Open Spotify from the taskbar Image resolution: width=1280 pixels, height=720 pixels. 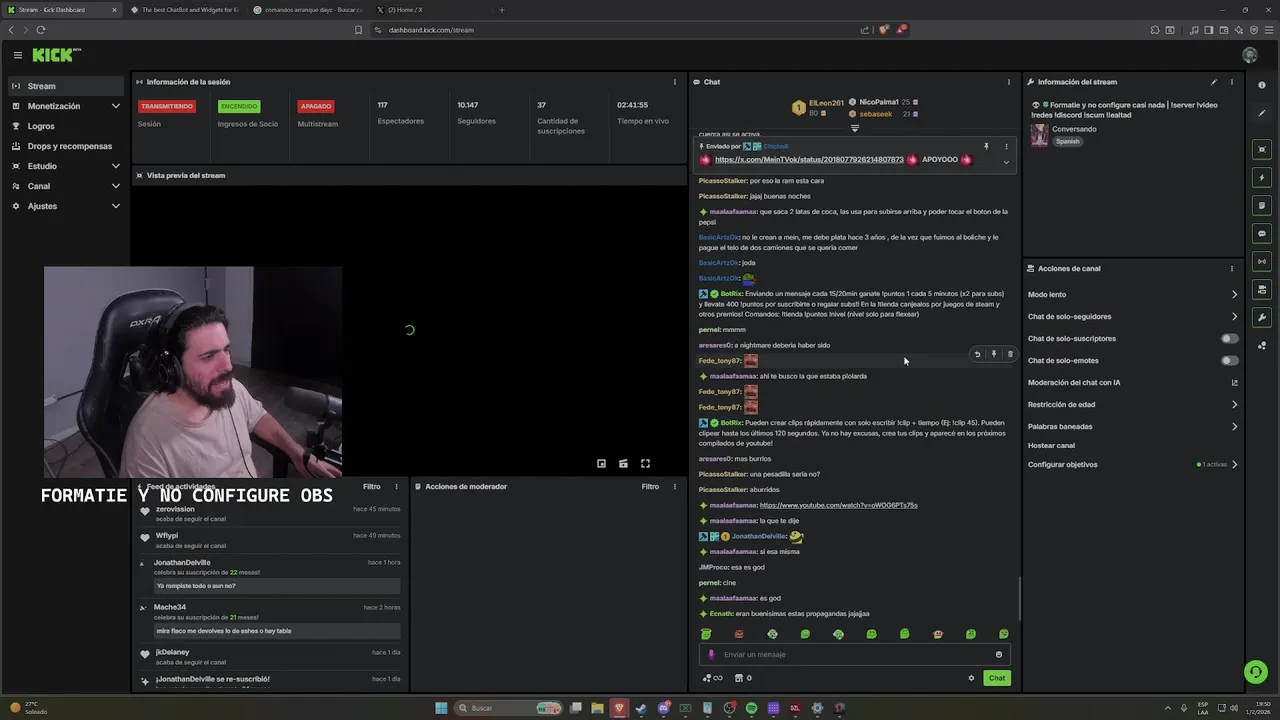click(751, 708)
